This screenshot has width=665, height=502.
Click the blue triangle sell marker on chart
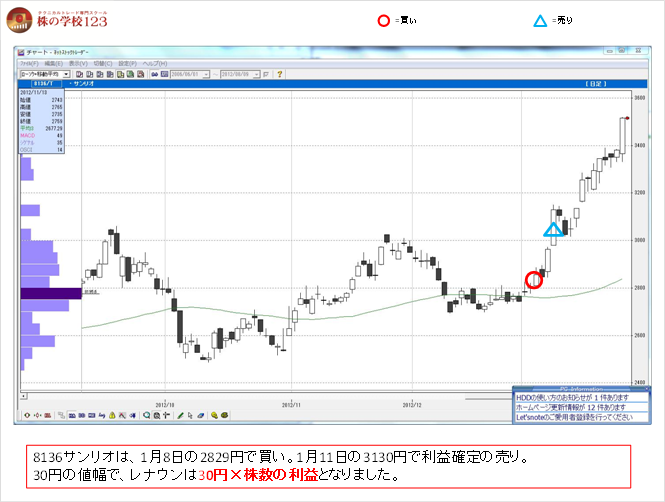coord(553,231)
